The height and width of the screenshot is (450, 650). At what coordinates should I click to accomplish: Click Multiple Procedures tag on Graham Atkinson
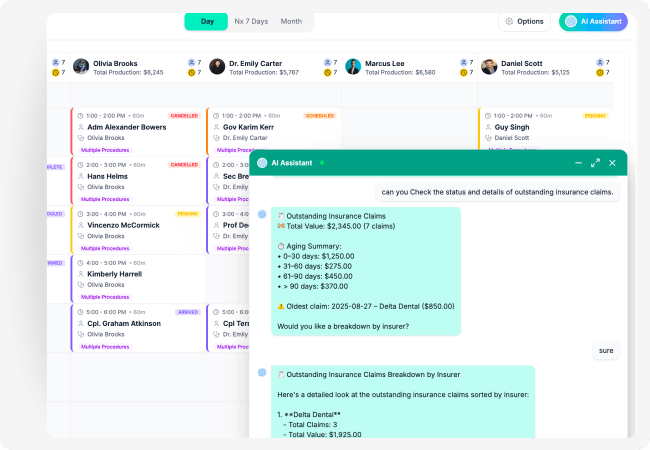click(104, 346)
